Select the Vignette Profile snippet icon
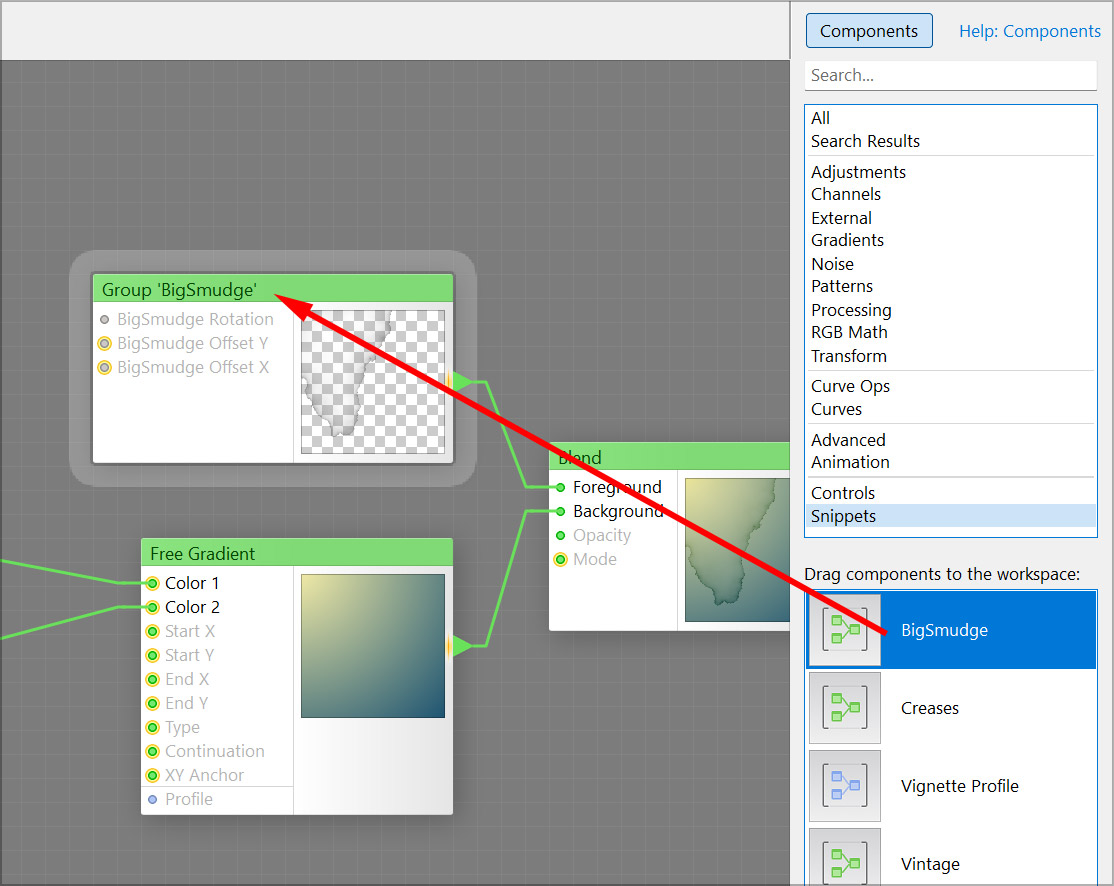The image size is (1114, 886). pos(845,786)
